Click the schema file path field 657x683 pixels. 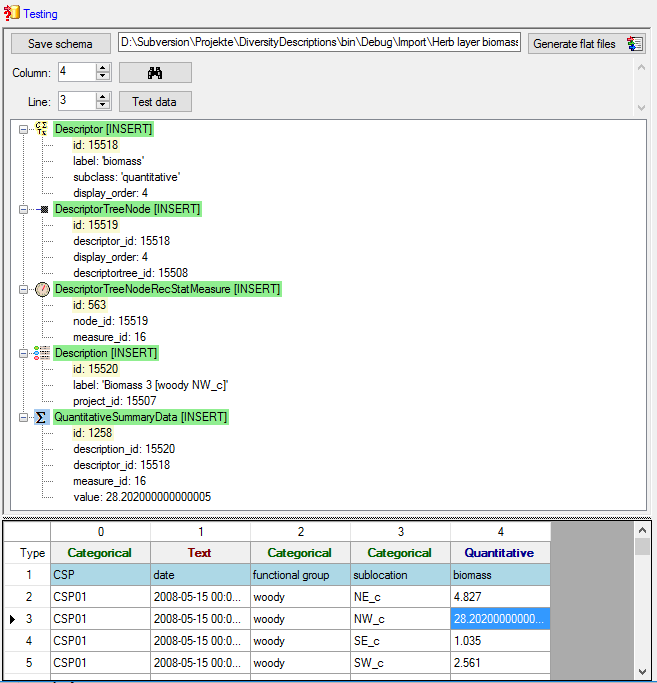[x=320, y=43]
